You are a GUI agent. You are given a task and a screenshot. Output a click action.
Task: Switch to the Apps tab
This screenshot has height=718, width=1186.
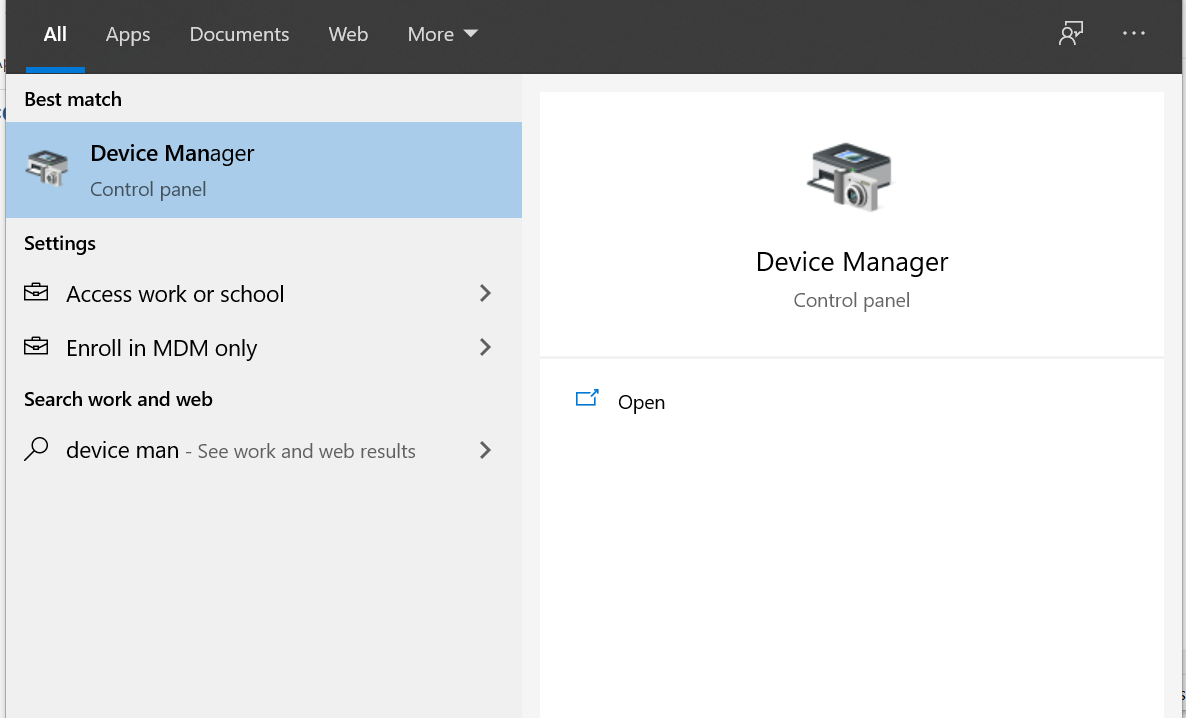click(x=128, y=33)
